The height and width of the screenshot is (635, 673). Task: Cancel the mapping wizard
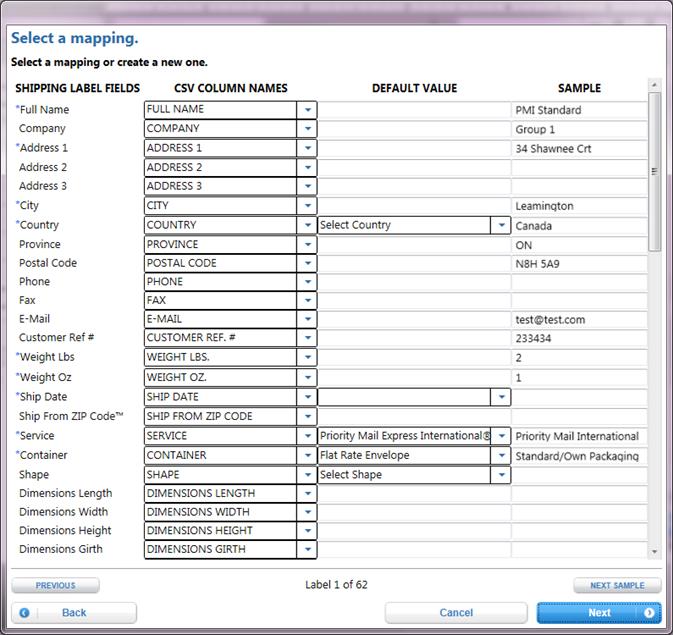[x=456, y=613]
